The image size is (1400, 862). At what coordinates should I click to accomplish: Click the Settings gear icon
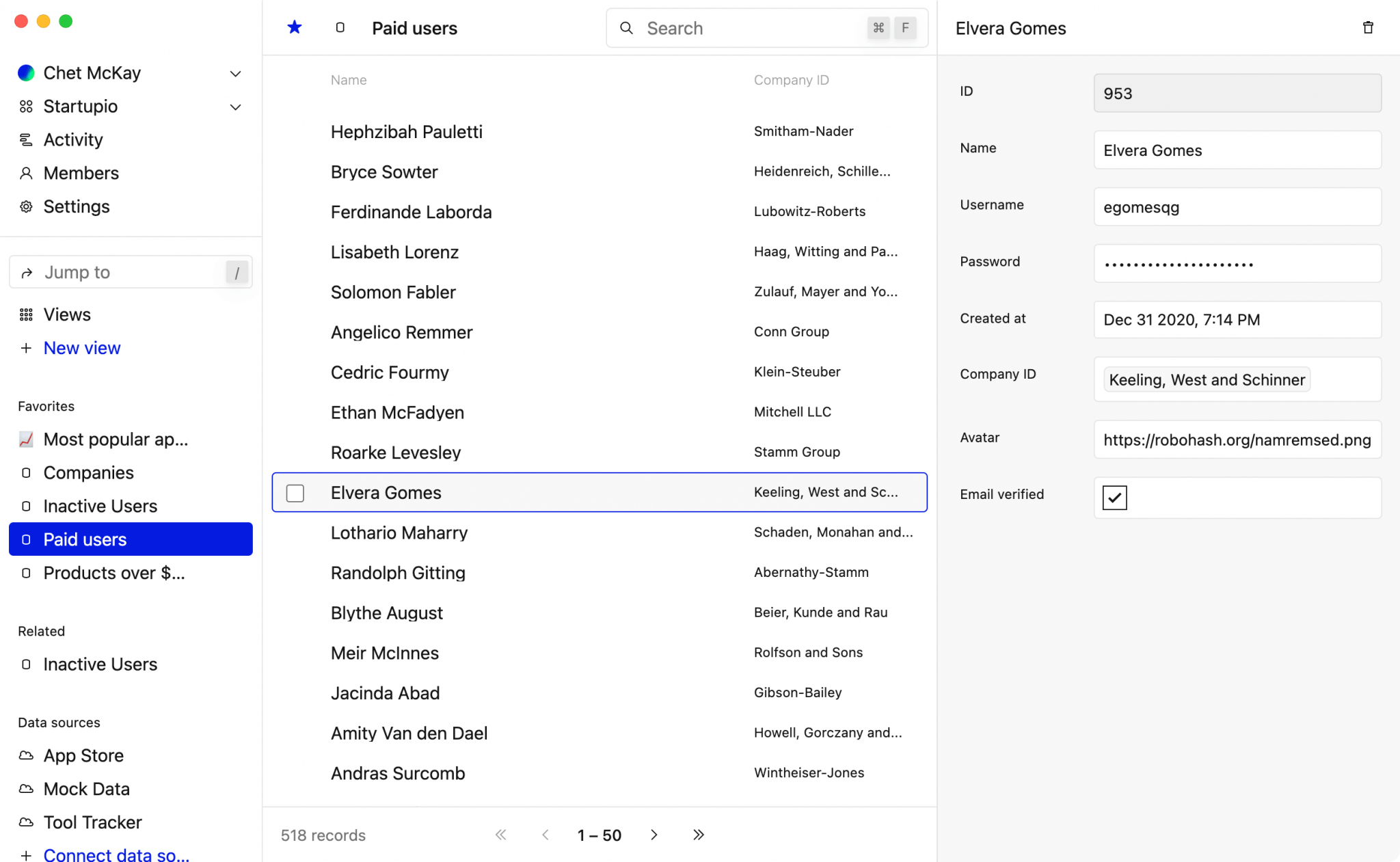point(26,206)
